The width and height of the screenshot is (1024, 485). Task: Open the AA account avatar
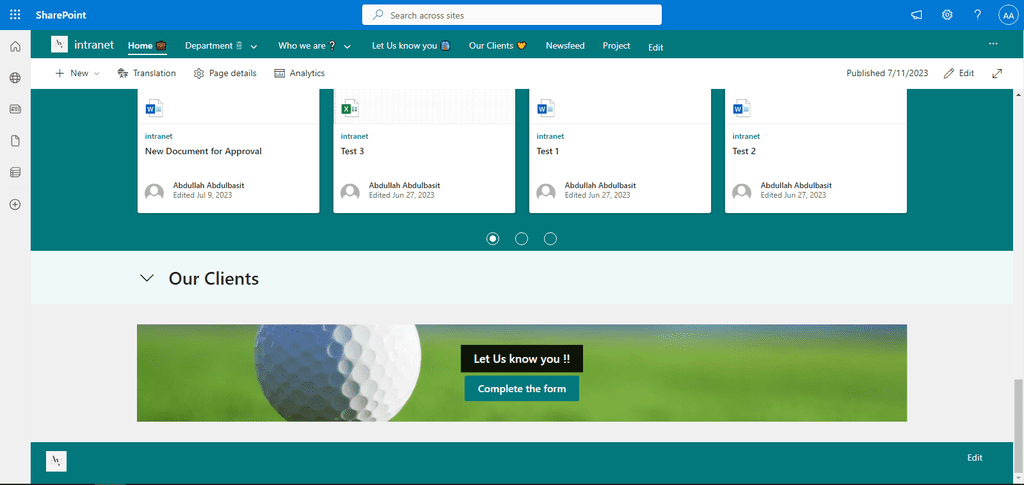1008,15
